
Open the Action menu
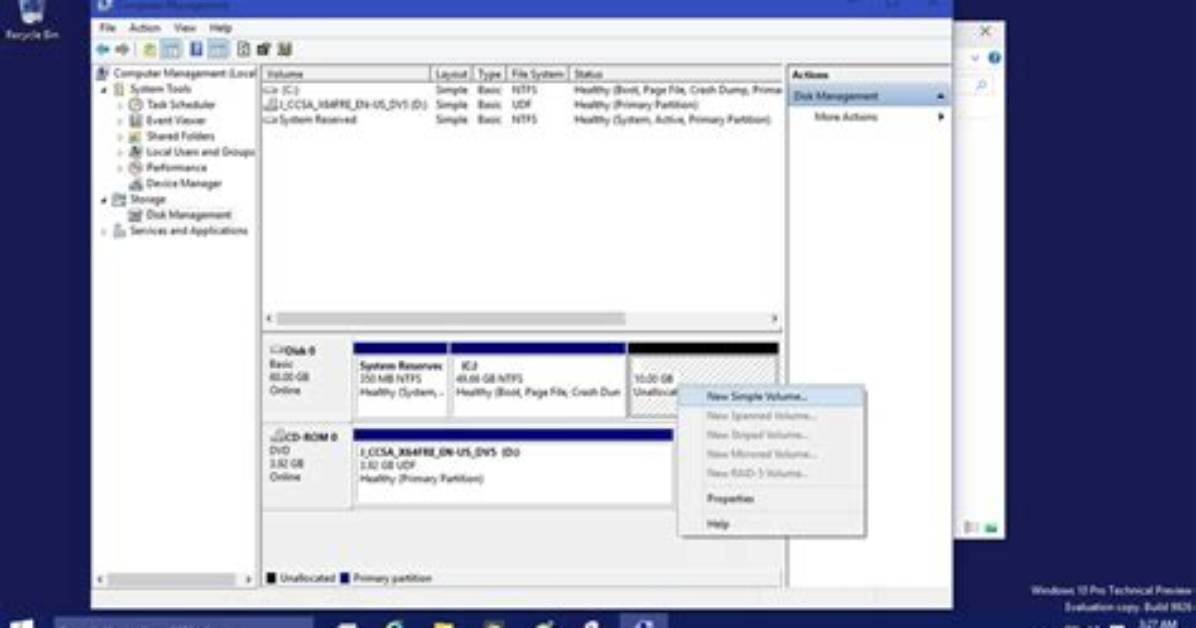tap(144, 27)
